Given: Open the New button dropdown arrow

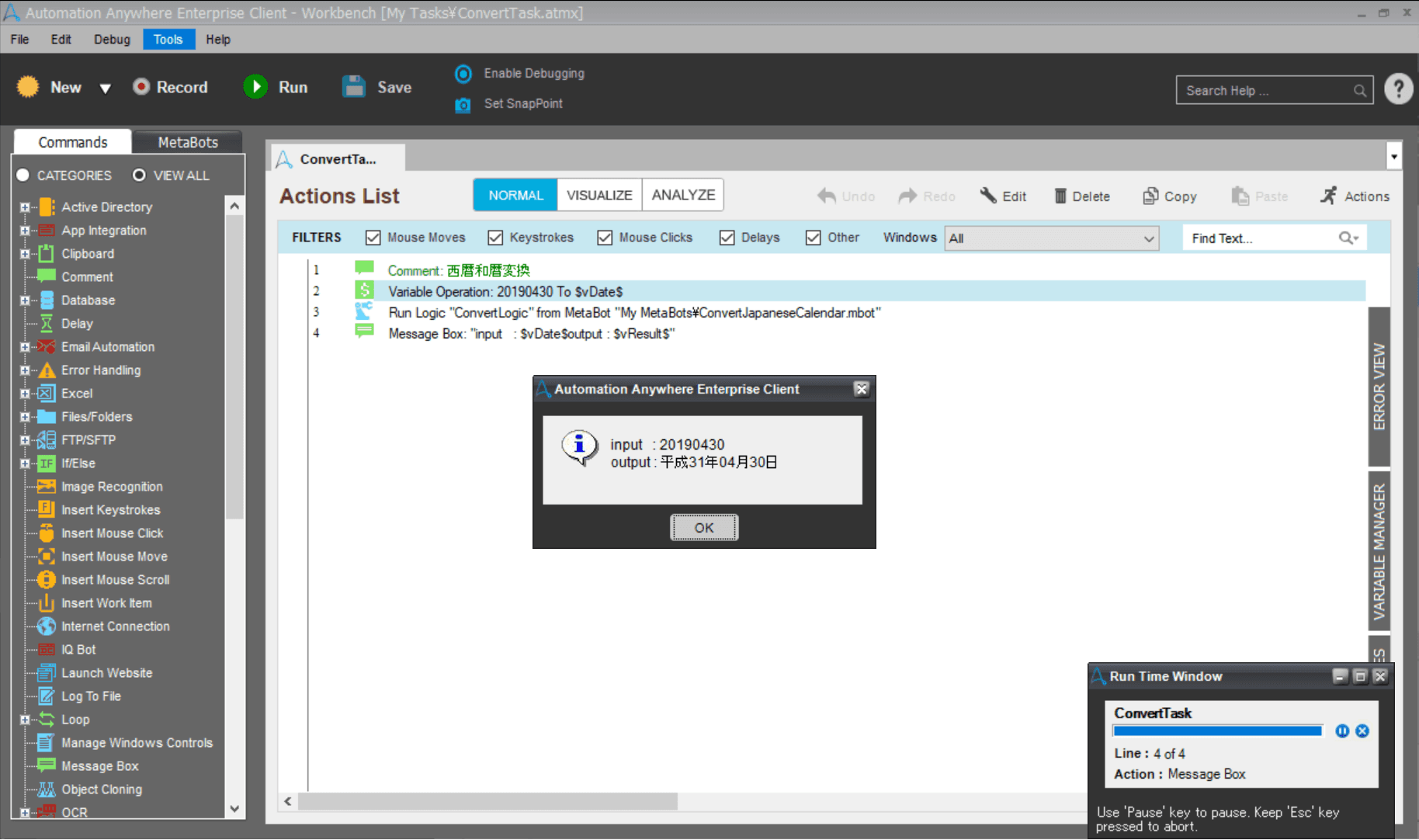Looking at the screenshot, I should click(x=106, y=89).
